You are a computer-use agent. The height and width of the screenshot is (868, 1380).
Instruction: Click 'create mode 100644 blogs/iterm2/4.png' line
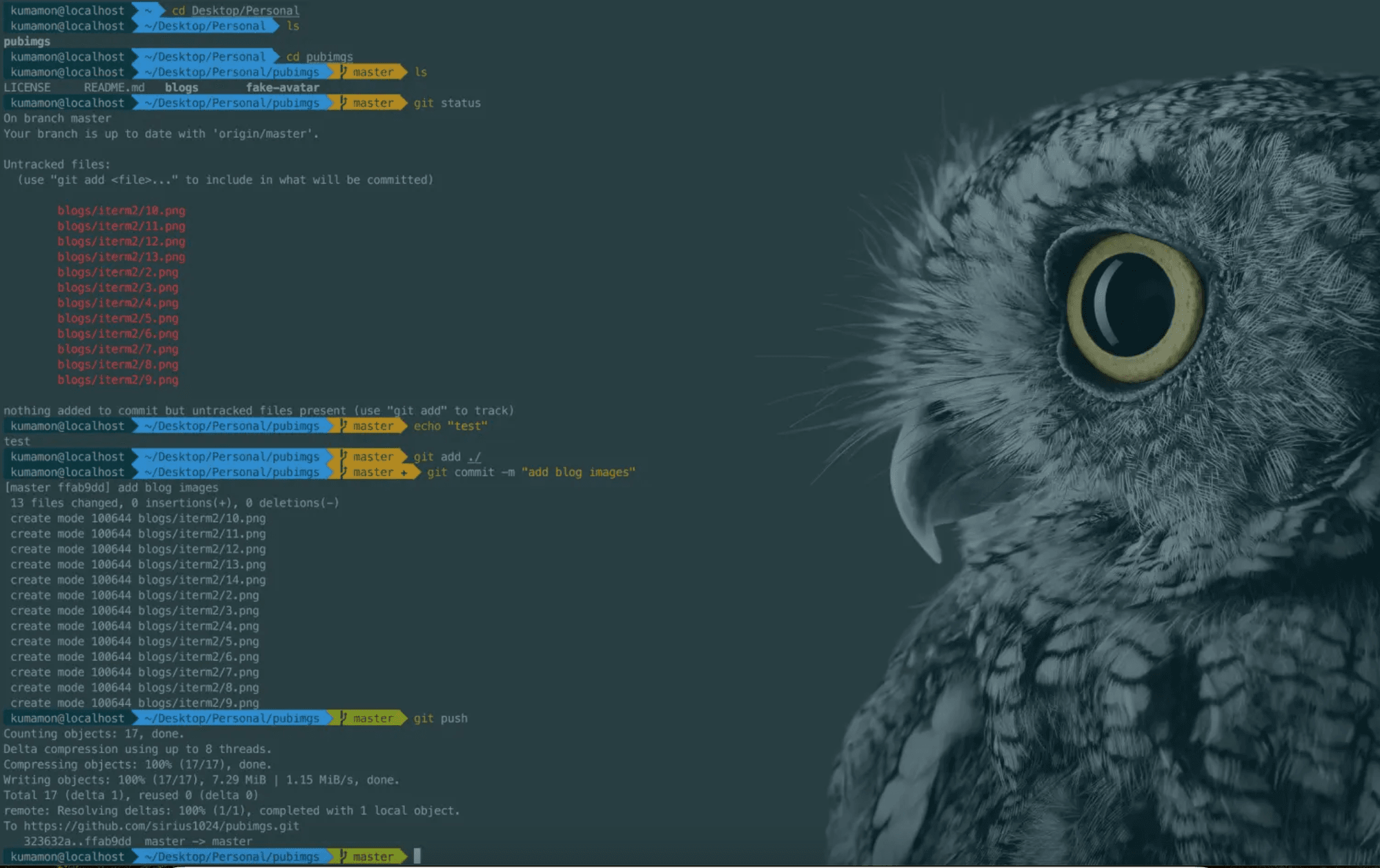(x=135, y=626)
